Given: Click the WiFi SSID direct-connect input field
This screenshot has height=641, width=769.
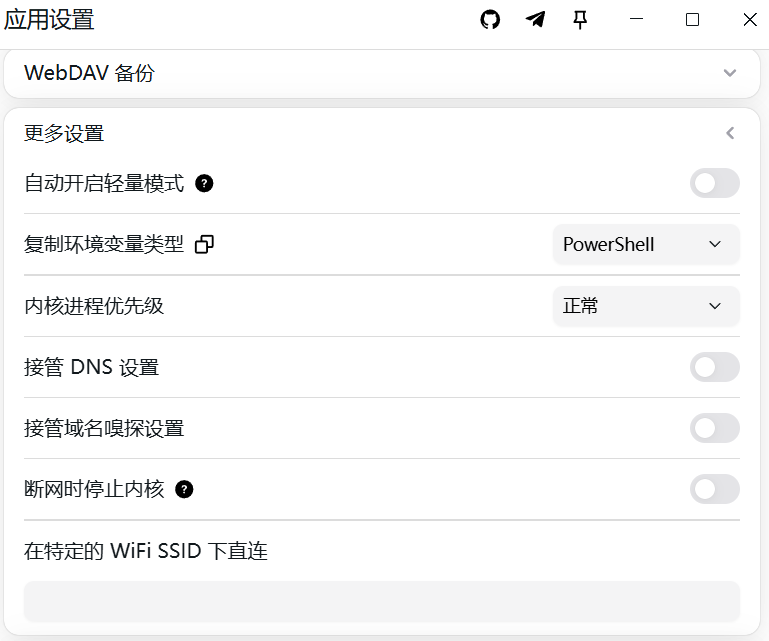Looking at the screenshot, I should pos(382,602).
